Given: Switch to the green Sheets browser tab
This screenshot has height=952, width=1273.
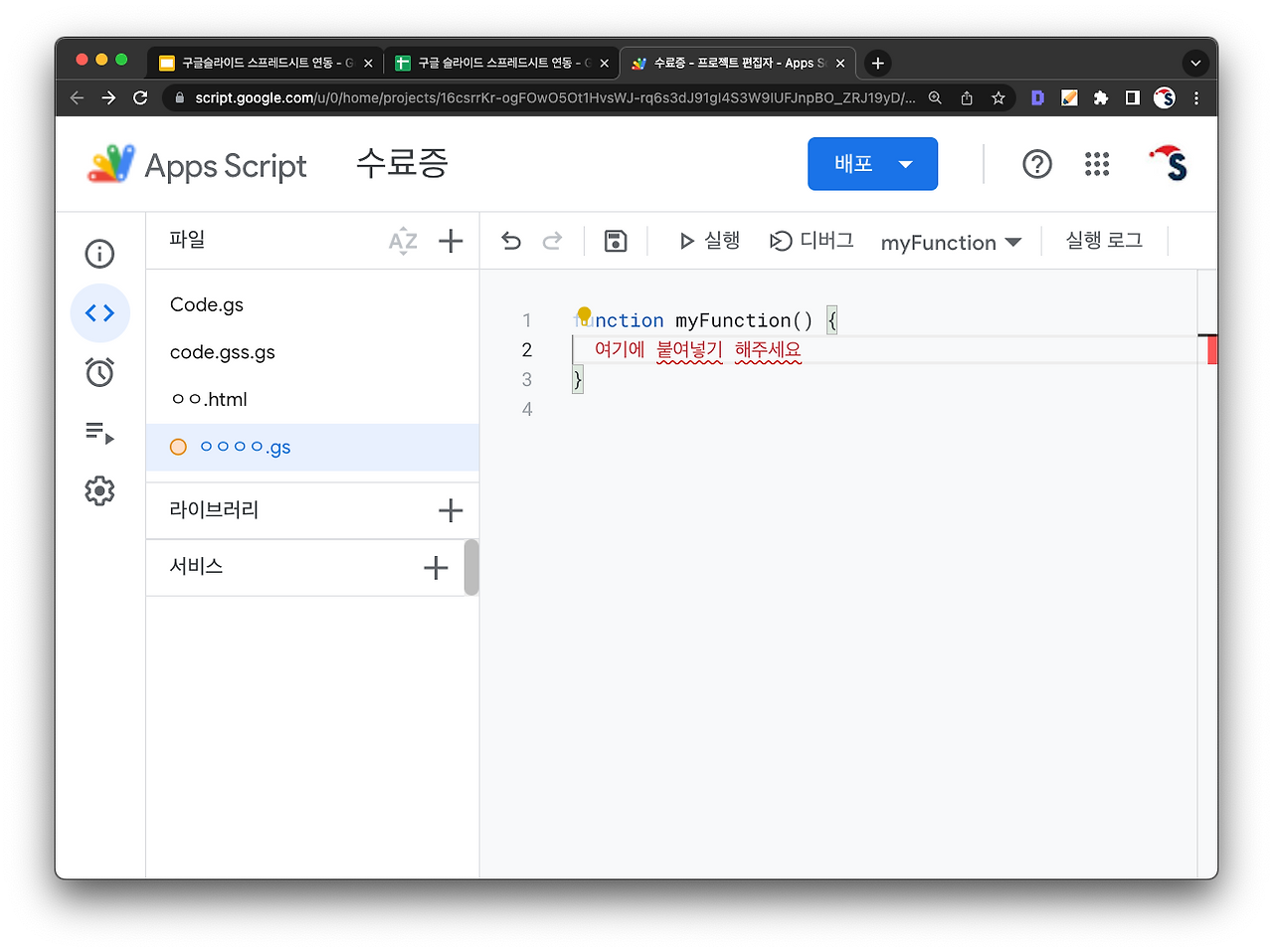Looking at the screenshot, I should pyautogui.click(x=502, y=63).
